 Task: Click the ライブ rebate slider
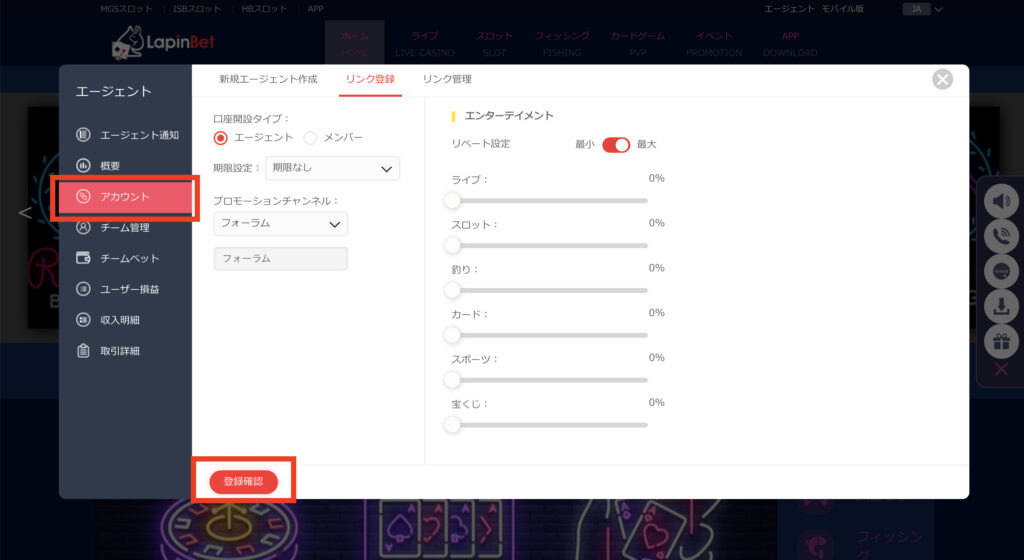[x=549, y=200]
